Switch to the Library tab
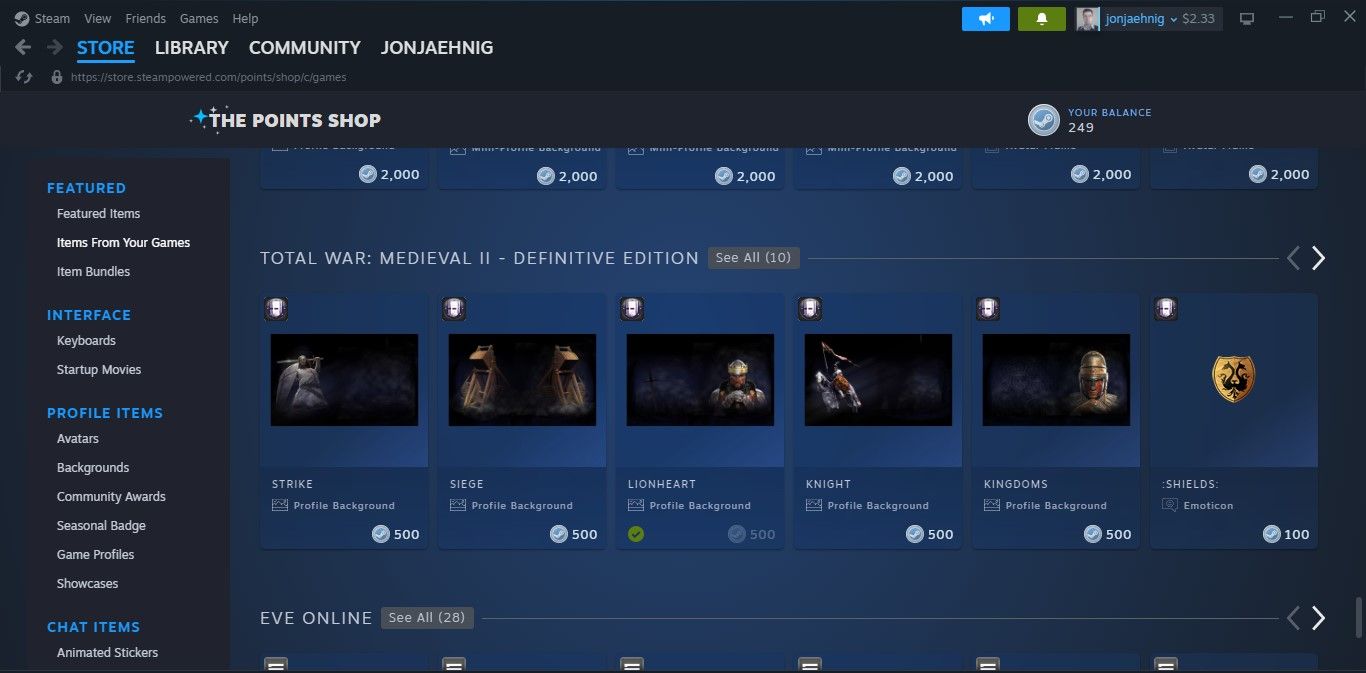1366x673 pixels. pos(191,47)
